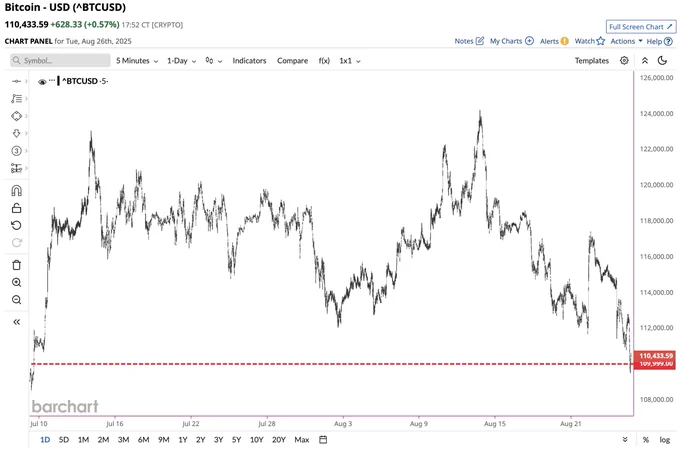Open the Actions dropdown

(626, 41)
